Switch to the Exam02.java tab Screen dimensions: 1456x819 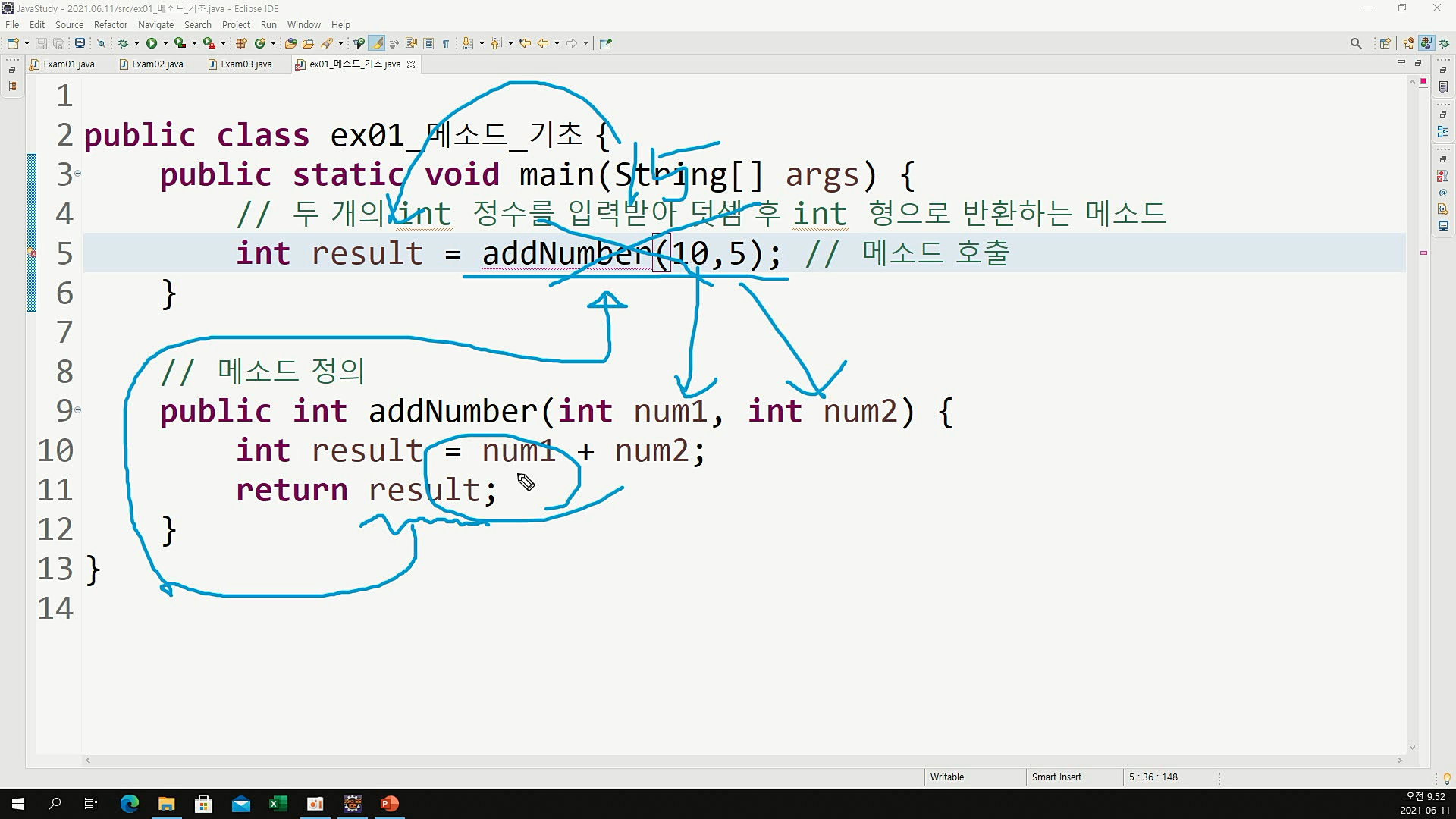coord(157,64)
